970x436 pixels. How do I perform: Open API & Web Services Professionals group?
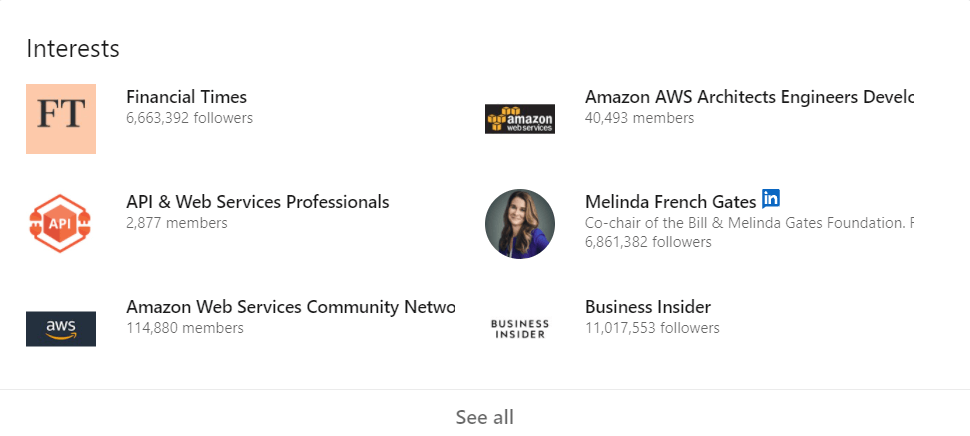[x=257, y=202]
